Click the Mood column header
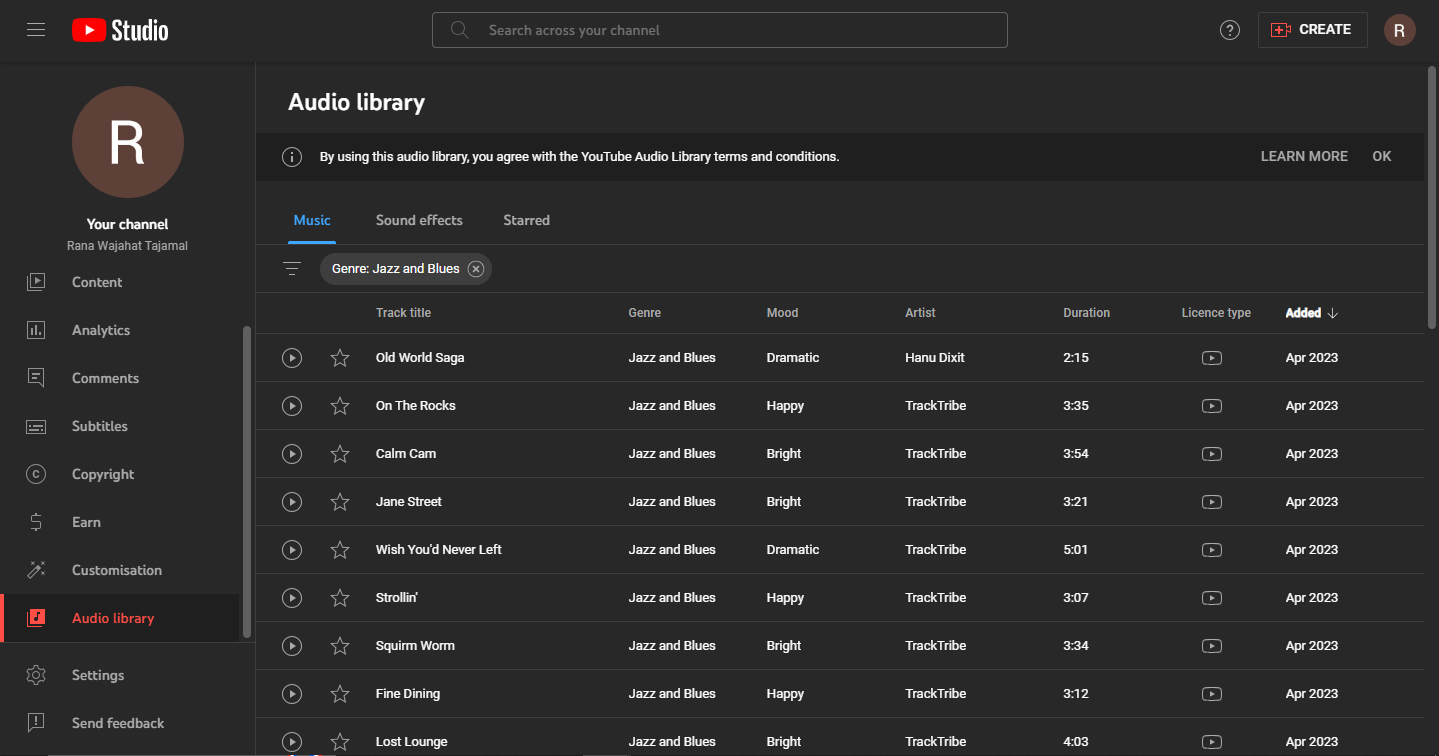1439x756 pixels. pyautogui.click(x=783, y=313)
